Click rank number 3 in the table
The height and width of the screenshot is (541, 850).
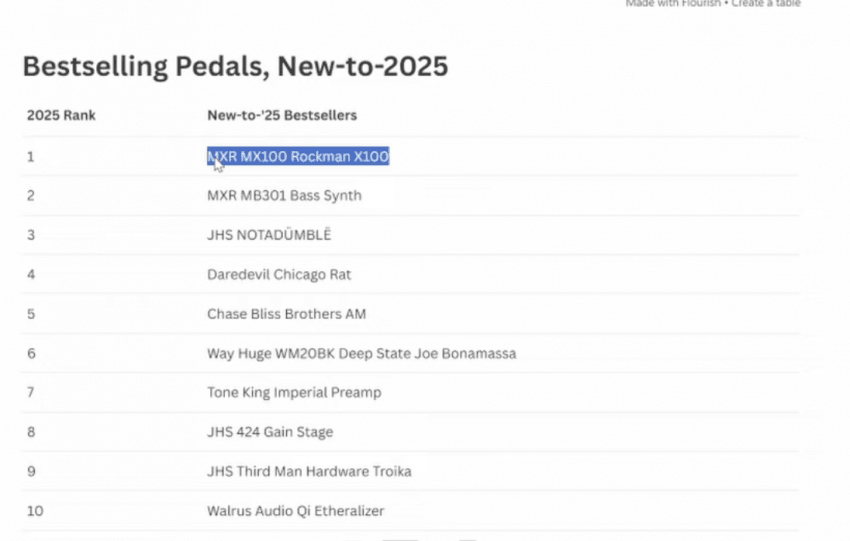[31, 235]
